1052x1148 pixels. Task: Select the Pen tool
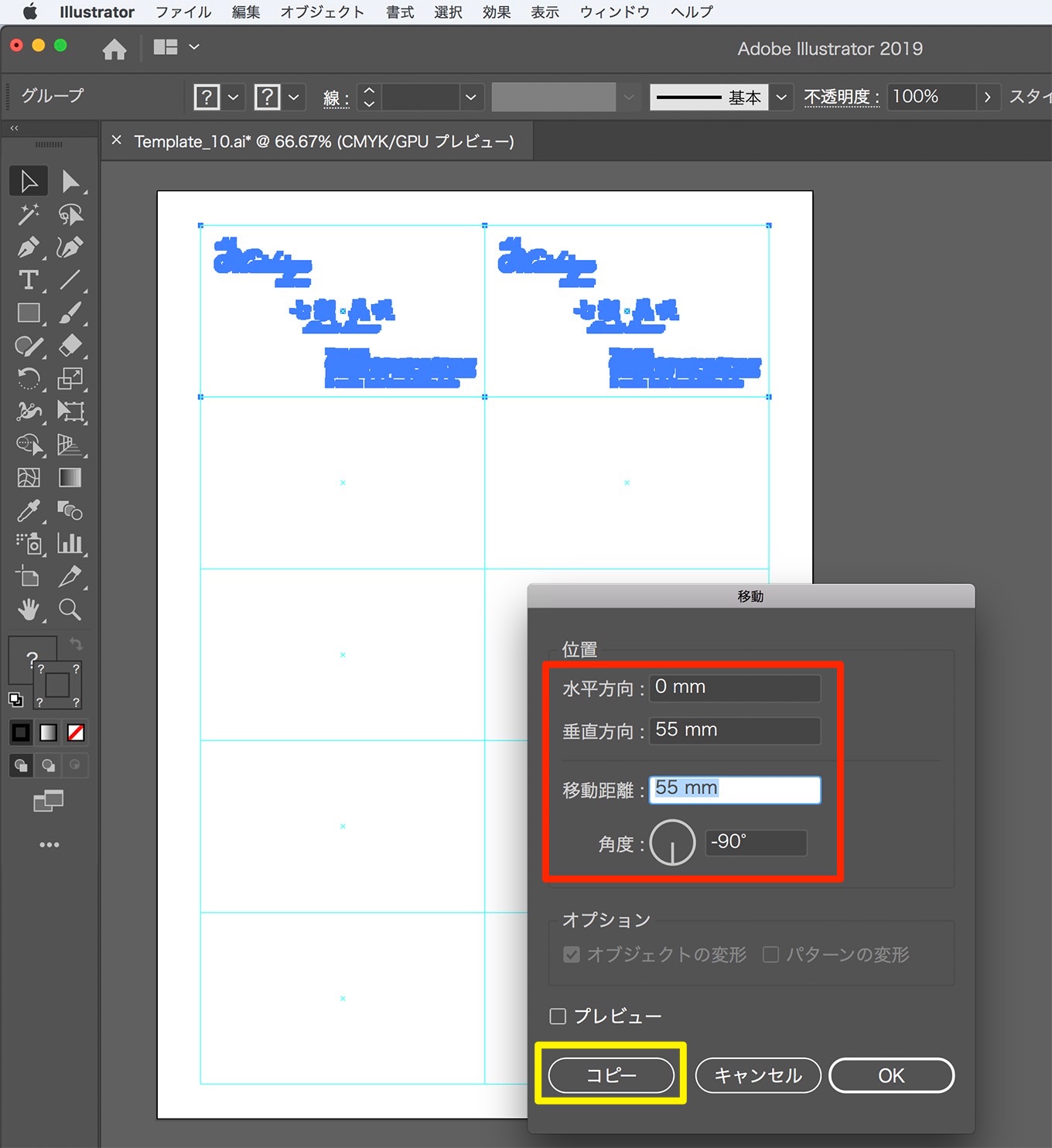[x=29, y=248]
